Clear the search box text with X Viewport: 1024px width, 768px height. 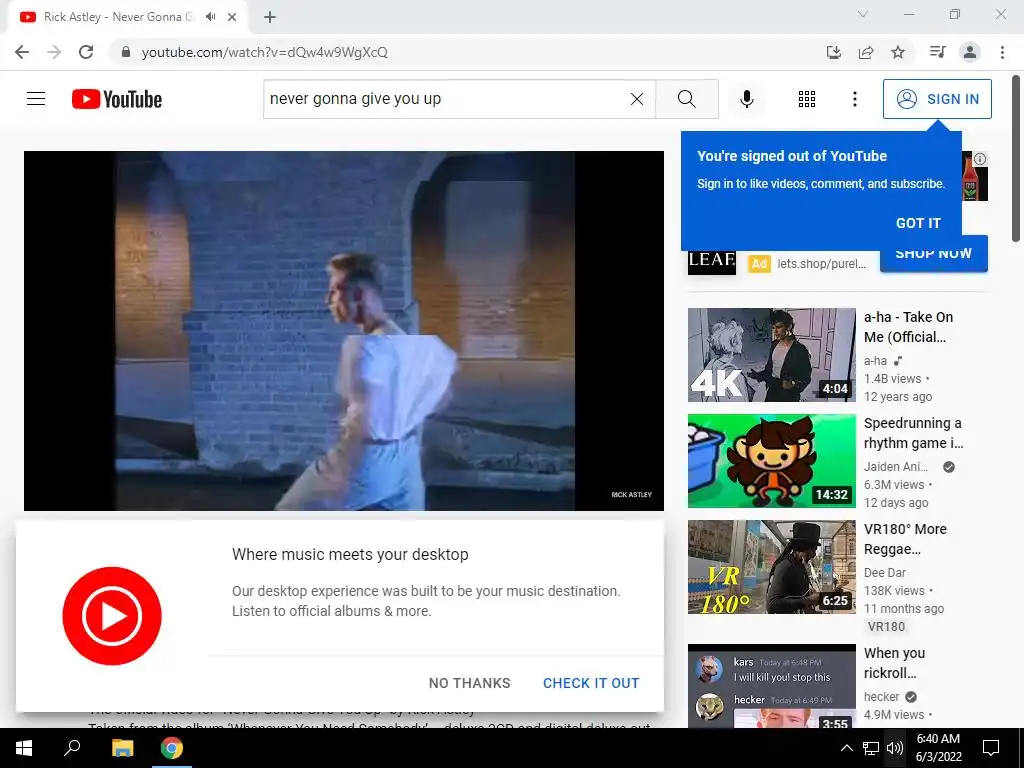pyautogui.click(x=637, y=99)
